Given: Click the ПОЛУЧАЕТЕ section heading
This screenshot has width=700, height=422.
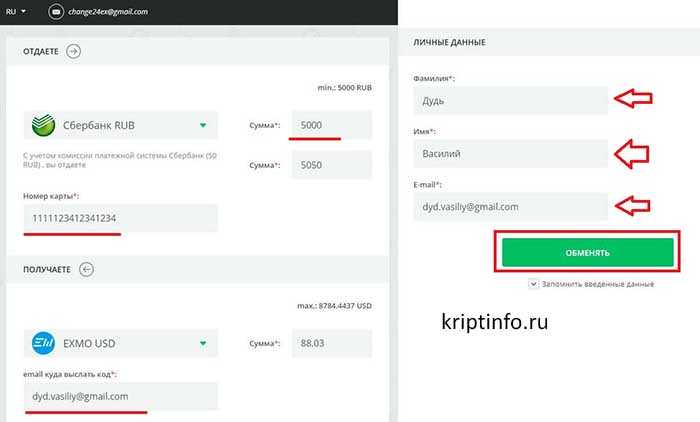Looking at the screenshot, I should pyautogui.click(x=47, y=269).
